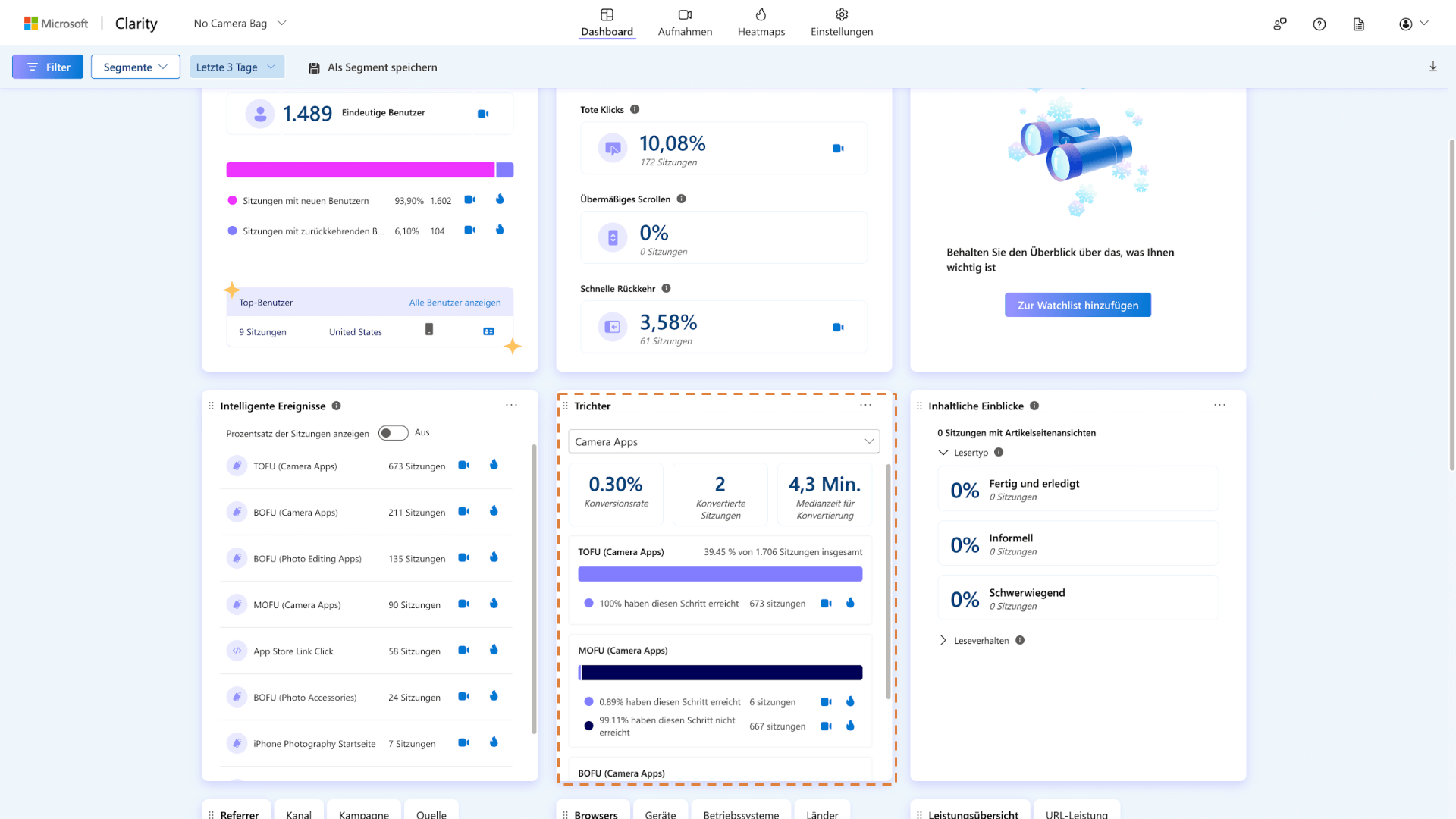1456x819 pixels.
Task: Open the Letzte 3 Tage date dropdown
Action: [237, 67]
